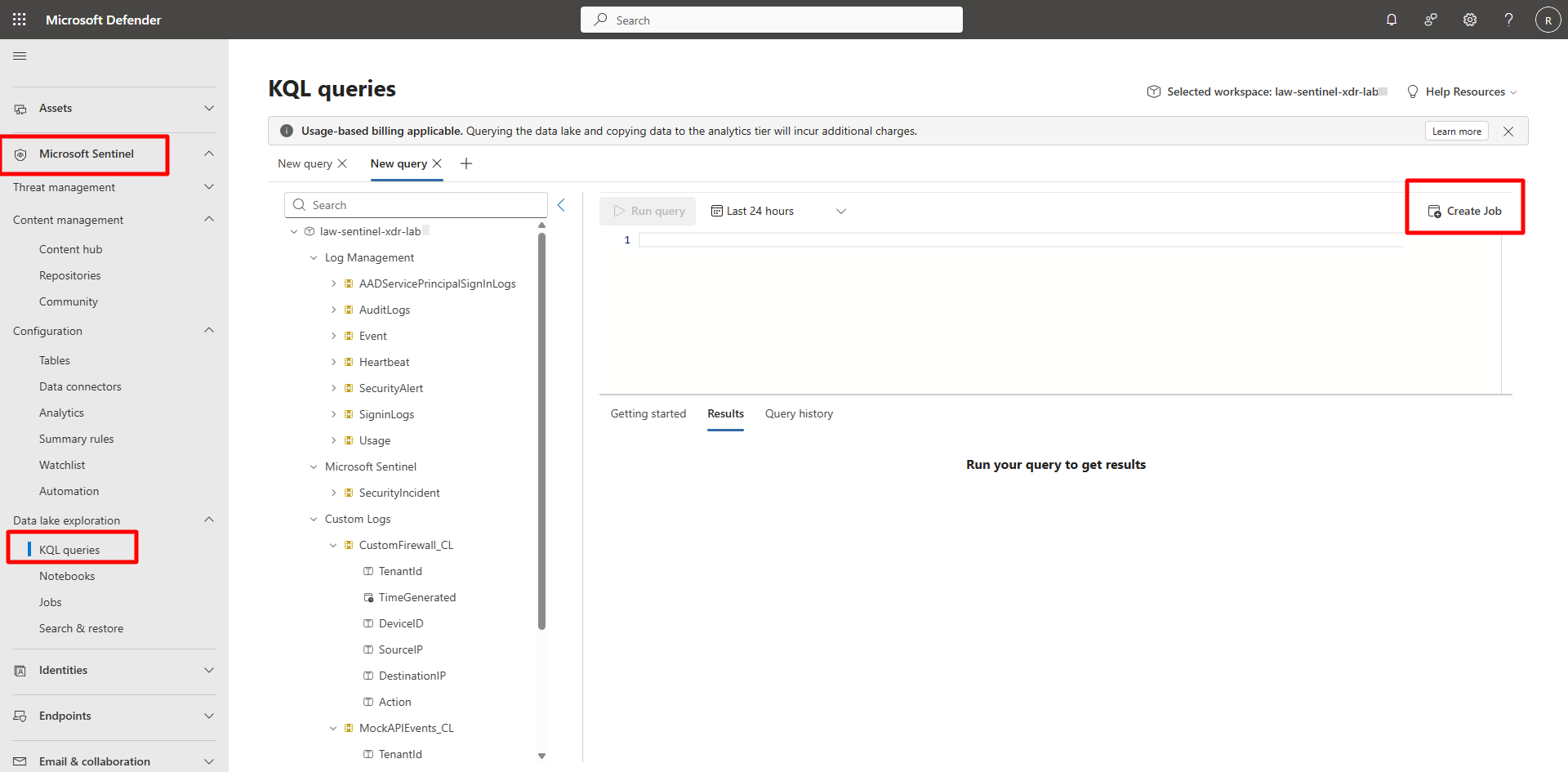Click the TimeGenerated column icon under CustomFirewall_CL
The height and width of the screenshot is (772, 1568).
pos(368,597)
